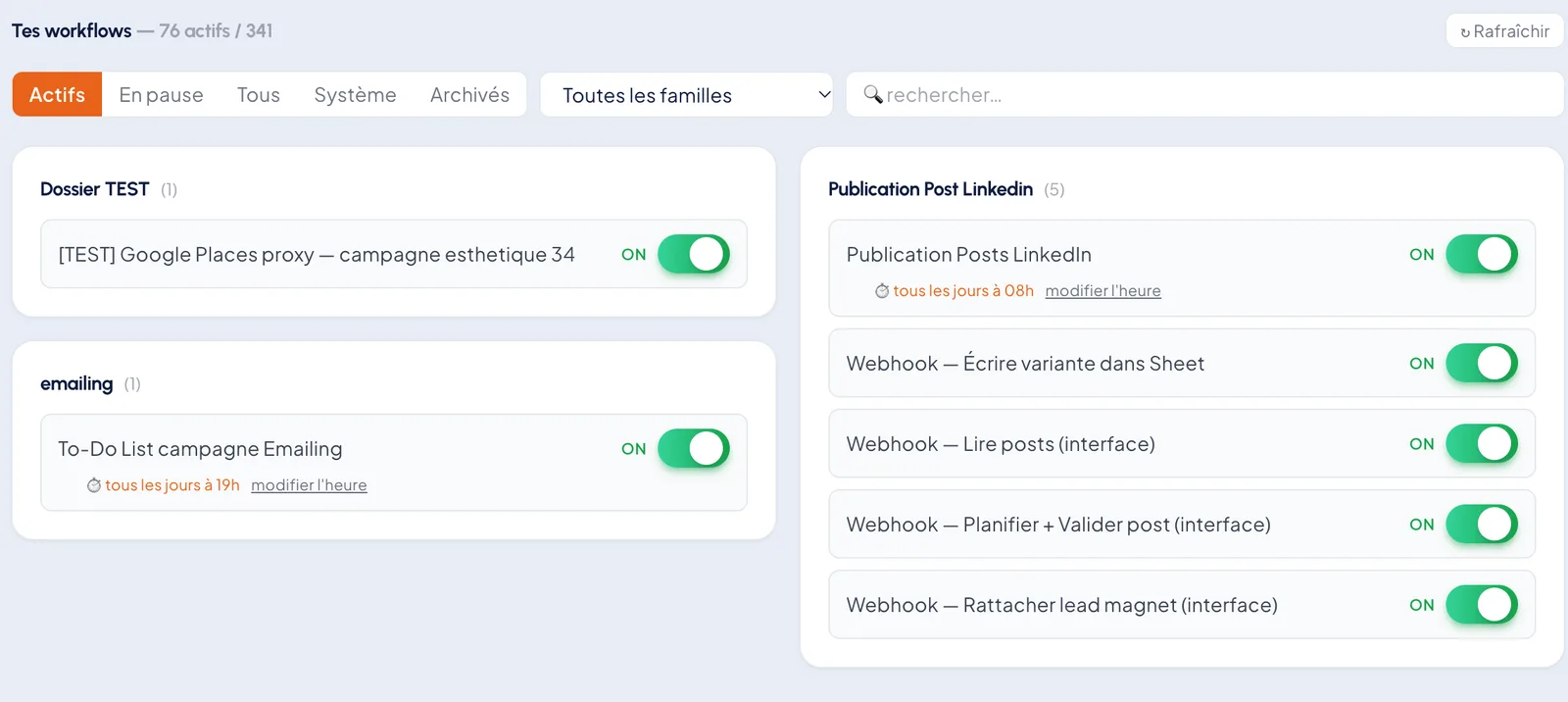Click the Rafraîchir refresh button
This screenshot has height=702, width=1568.
click(x=1504, y=31)
